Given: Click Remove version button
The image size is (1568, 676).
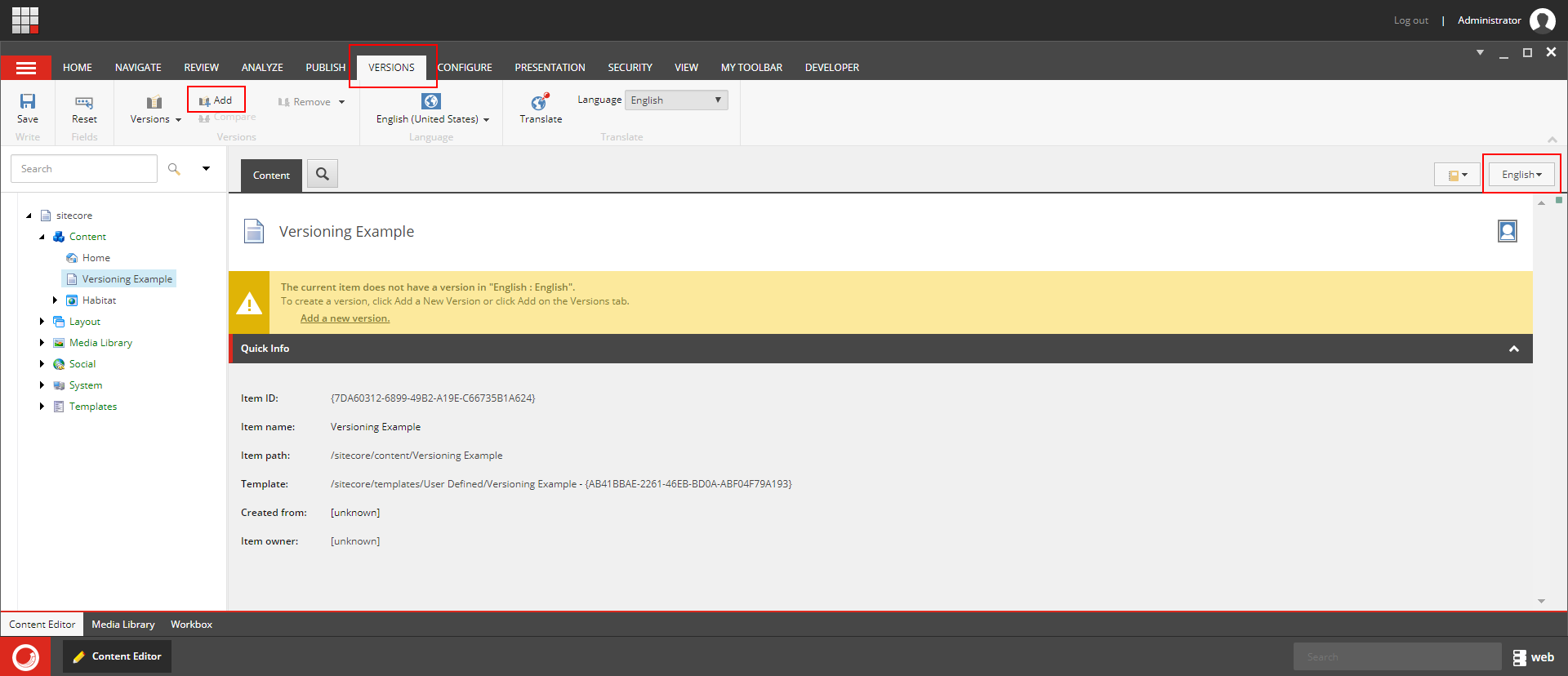Looking at the screenshot, I should pos(305,102).
